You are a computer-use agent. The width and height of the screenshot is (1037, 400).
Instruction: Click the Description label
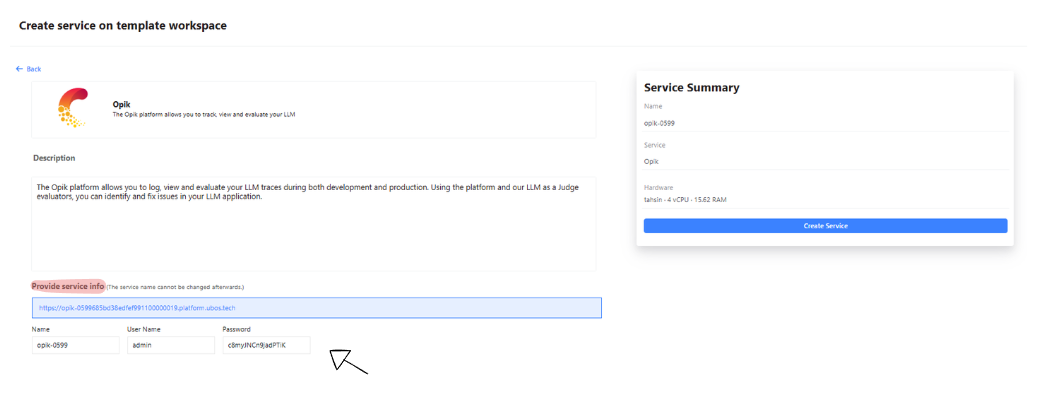(54, 158)
